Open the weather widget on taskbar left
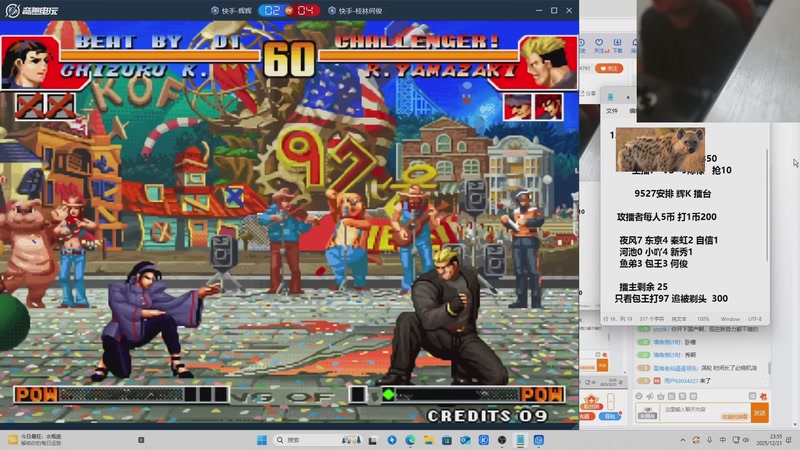The height and width of the screenshot is (450, 800). coord(36,440)
